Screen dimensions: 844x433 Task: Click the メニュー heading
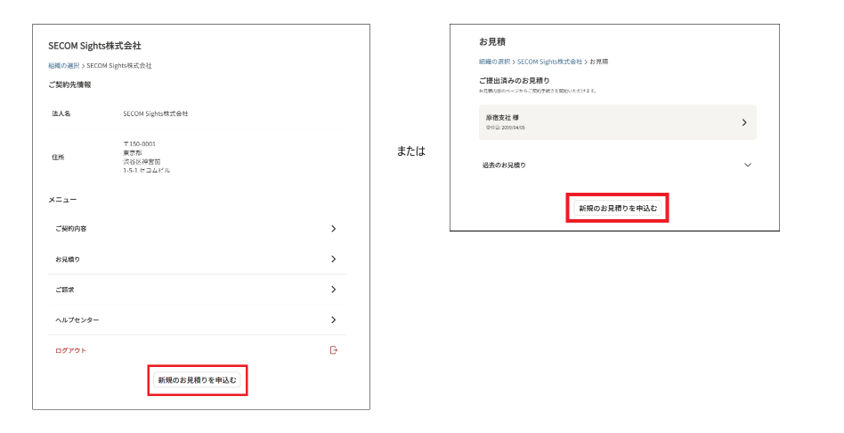click(x=62, y=200)
